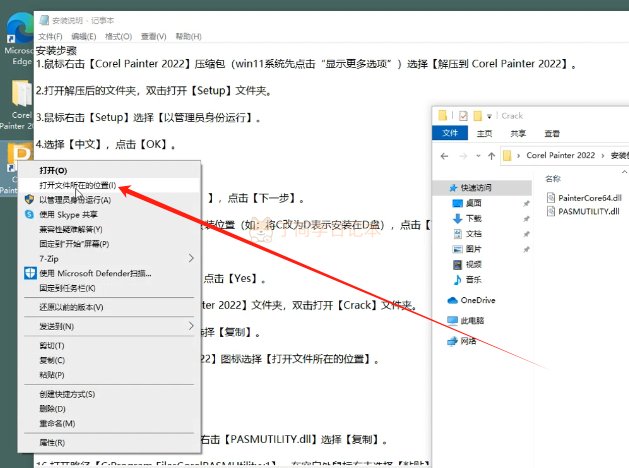
Task: Go back in File Explorer
Action: pos(444,156)
